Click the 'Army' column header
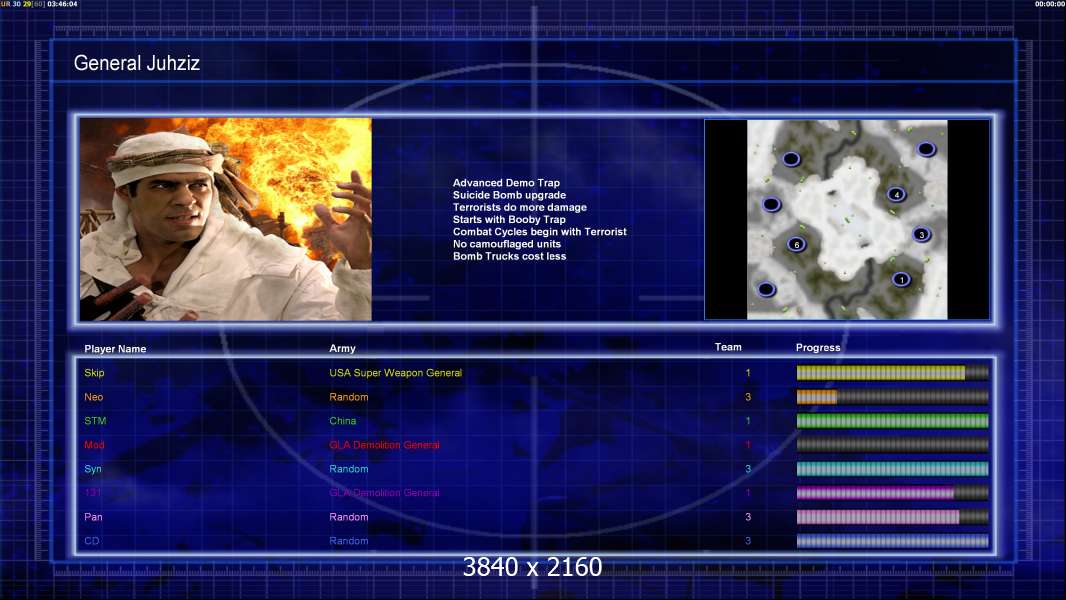The width and height of the screenshot is (1066, 600). point(342,348)
